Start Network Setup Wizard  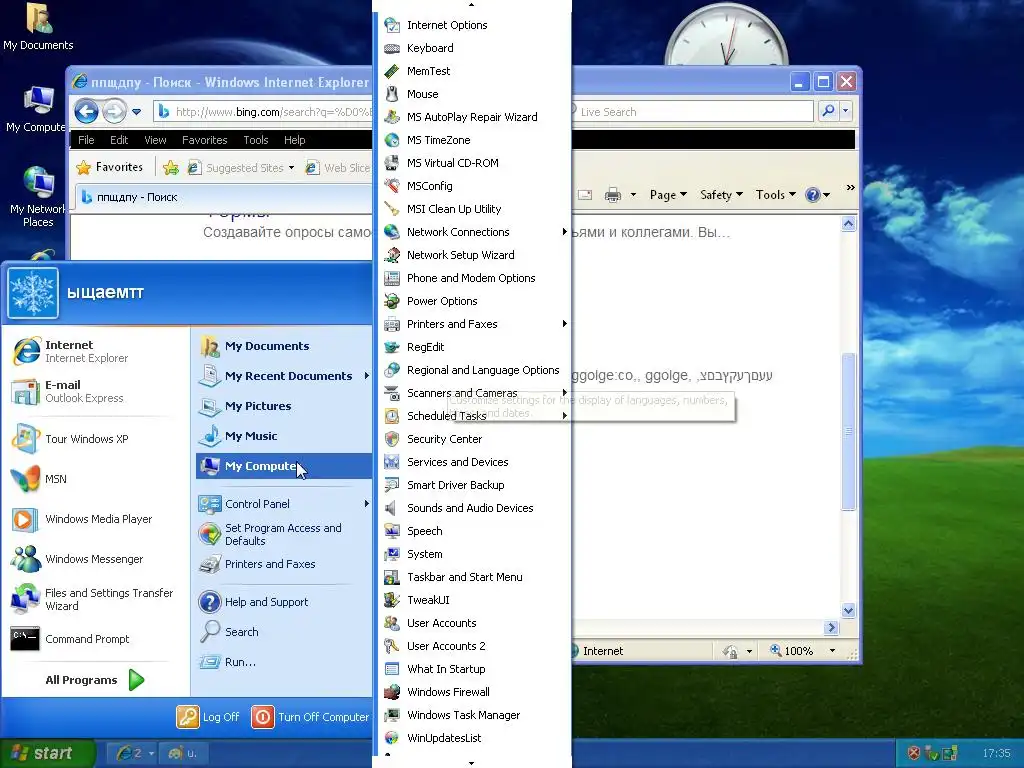[x=472, y=255]
